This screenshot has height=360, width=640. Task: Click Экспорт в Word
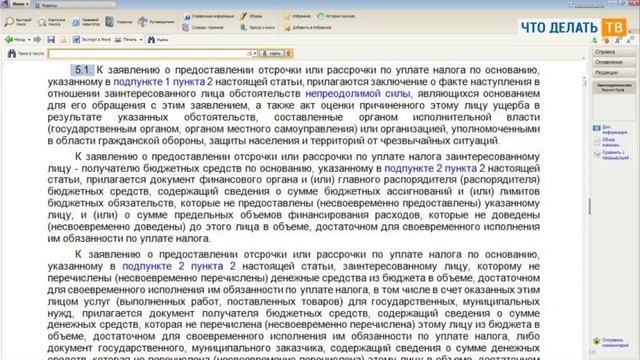[x=91, y=40]
